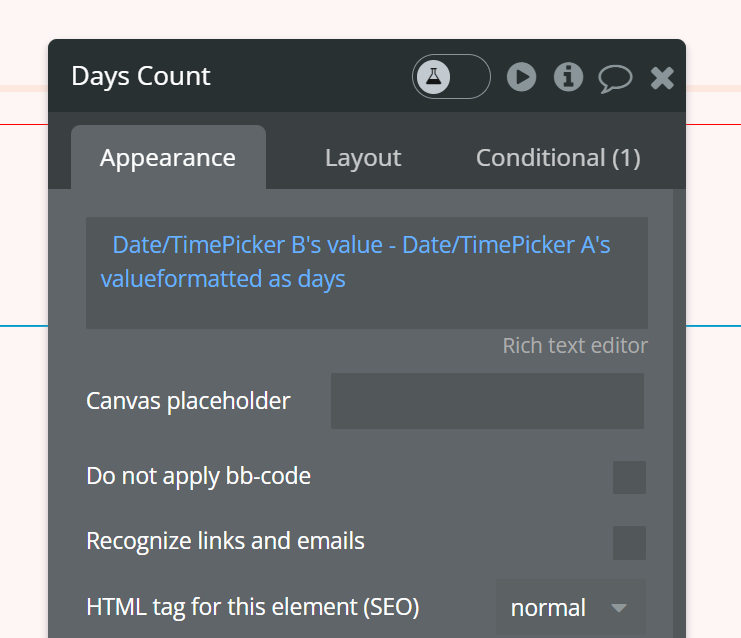This screenshot has height=638, width=741.
Task: Toggle the flask experimental switch
Action: pos(451,77)
